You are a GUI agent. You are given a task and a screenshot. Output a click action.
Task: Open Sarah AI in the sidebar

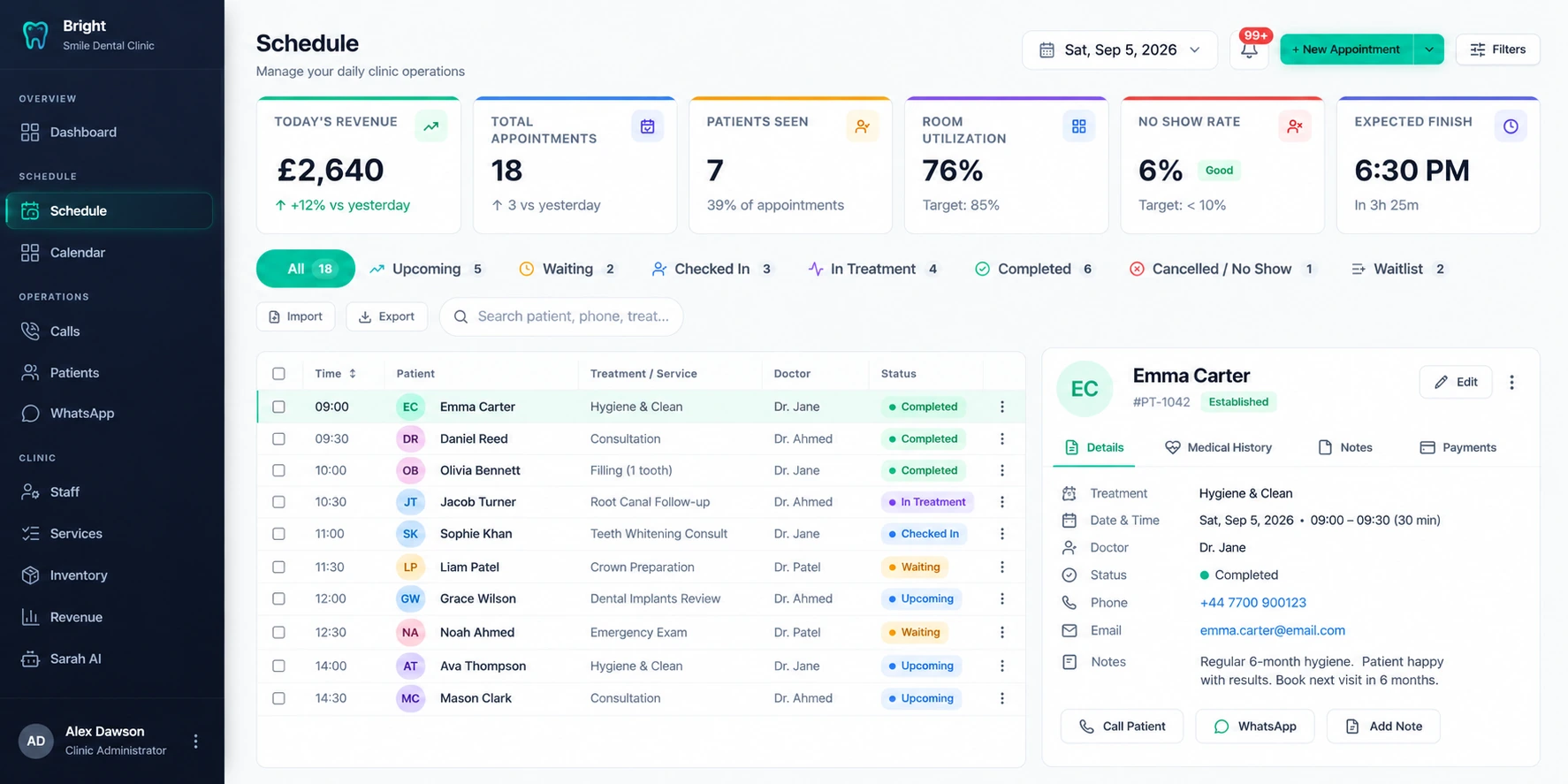tap(109, 658)
